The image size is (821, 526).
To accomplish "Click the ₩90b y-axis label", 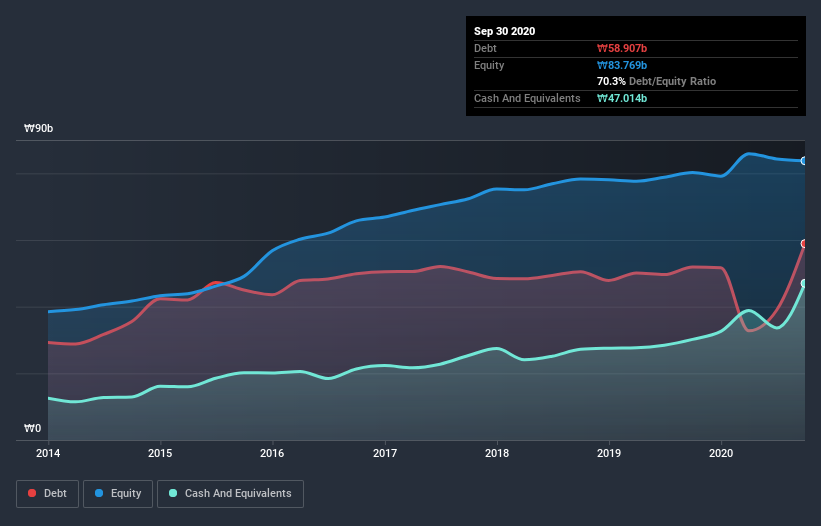I will coord(38,128).
